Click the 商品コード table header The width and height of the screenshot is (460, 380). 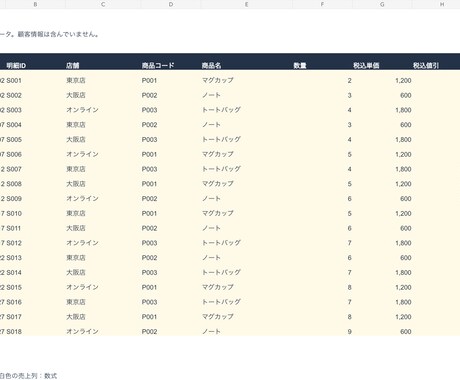tap(158, 65)
